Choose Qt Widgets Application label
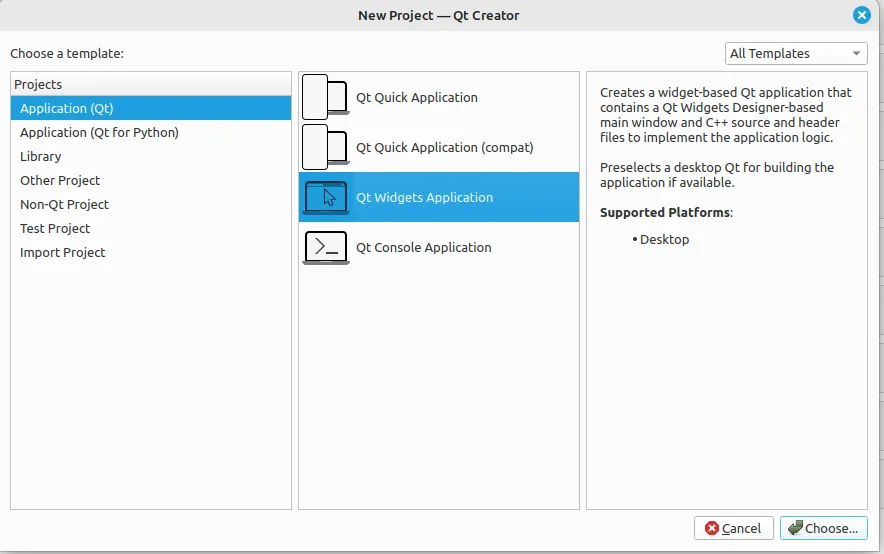Viewport: 884px width, 554px height. (x=424, y=198)
